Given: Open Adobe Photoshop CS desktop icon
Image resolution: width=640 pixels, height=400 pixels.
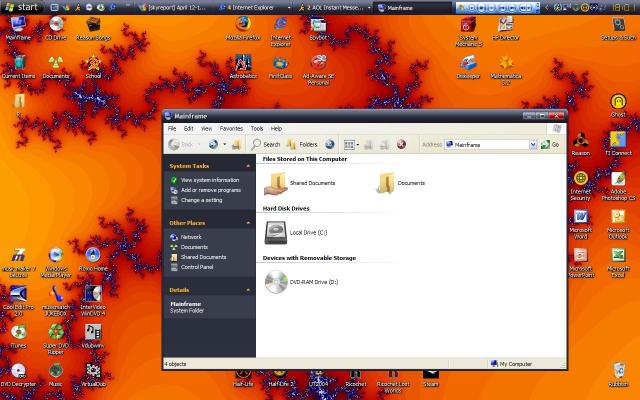Looking at the screenshot, I should coord(618,186).
